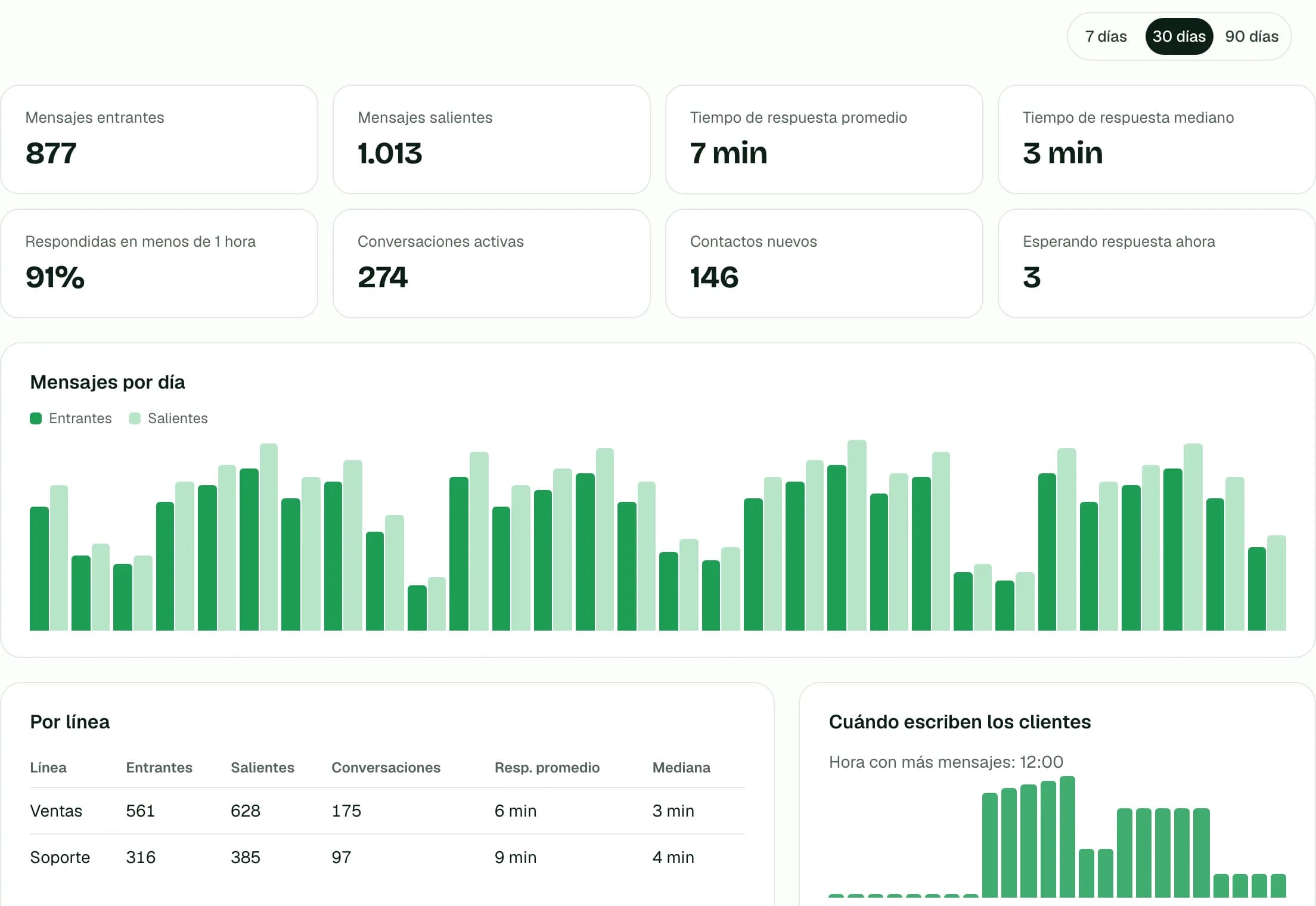1316x906 pixels.
Task: Click the Entrantes legend label
Action: [80, 418]
